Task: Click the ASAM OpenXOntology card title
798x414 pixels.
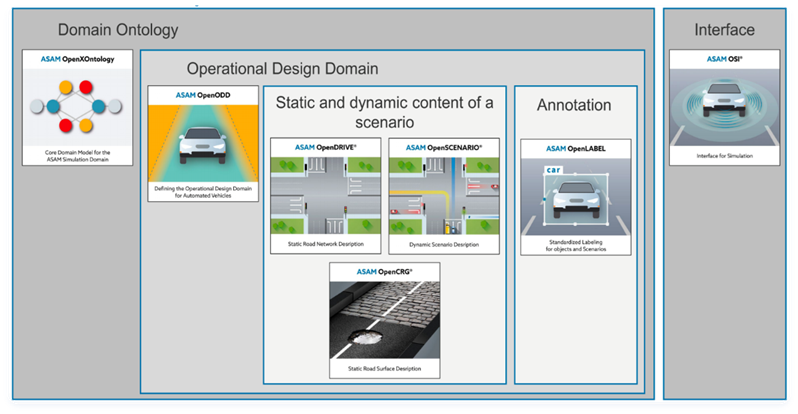Action: [x=77, y=59]
